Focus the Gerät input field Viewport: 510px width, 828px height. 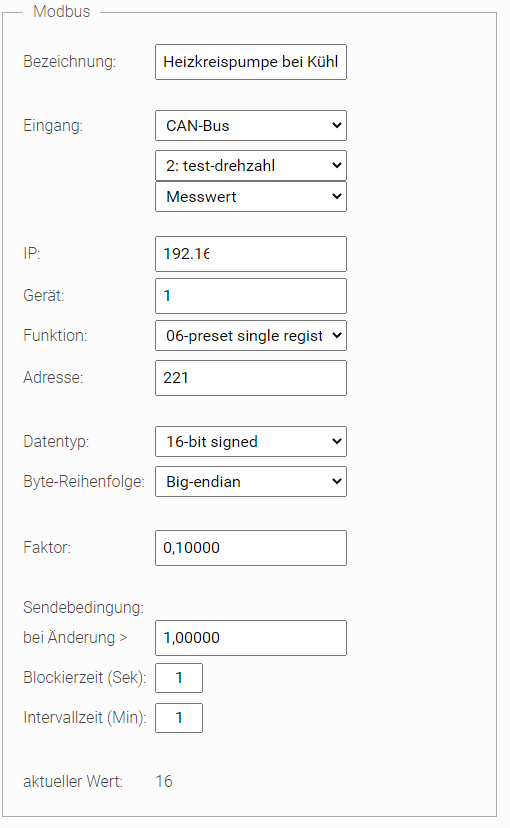click(x=251, y=296)
